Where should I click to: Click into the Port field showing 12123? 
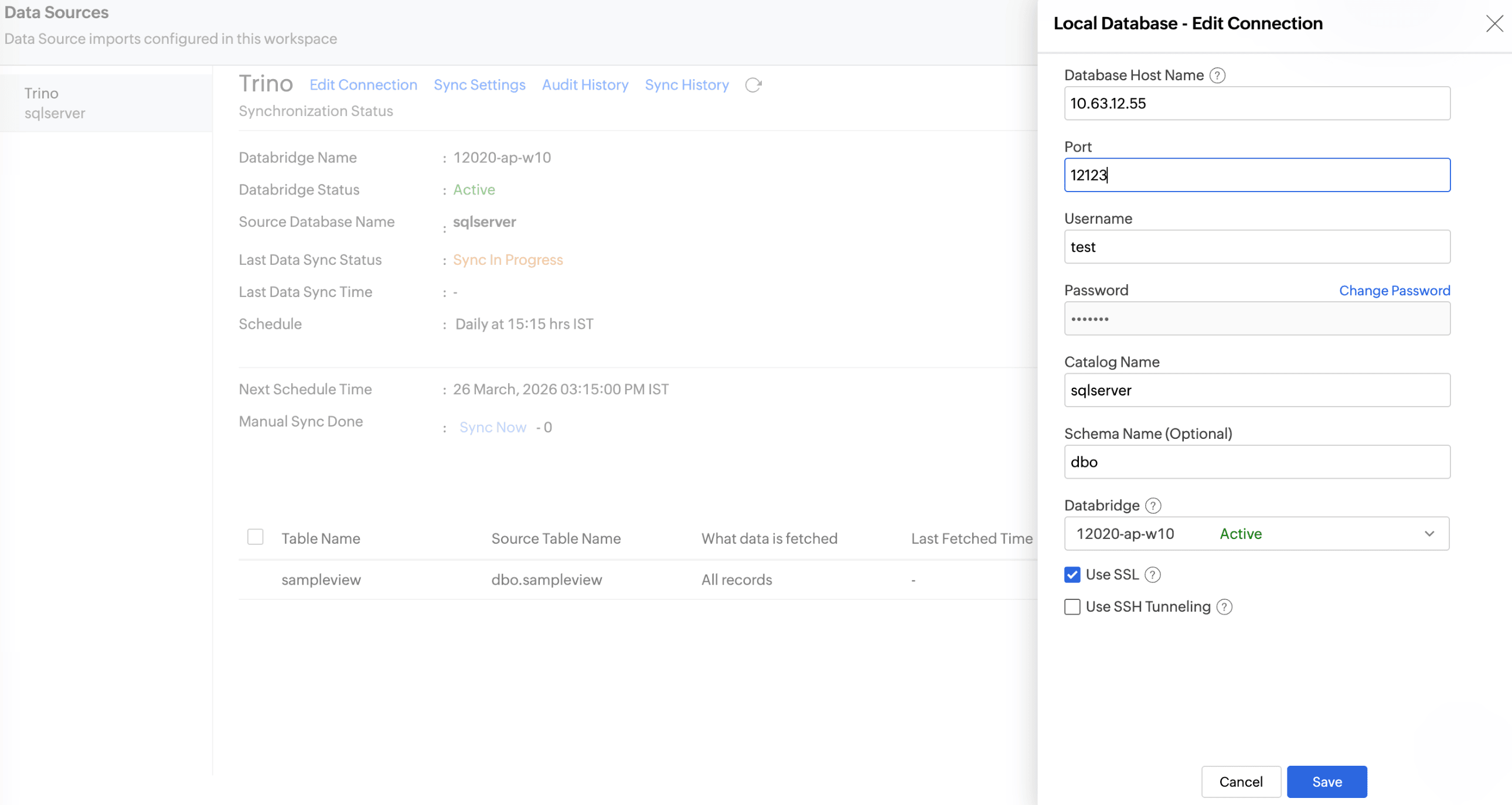1256,175
